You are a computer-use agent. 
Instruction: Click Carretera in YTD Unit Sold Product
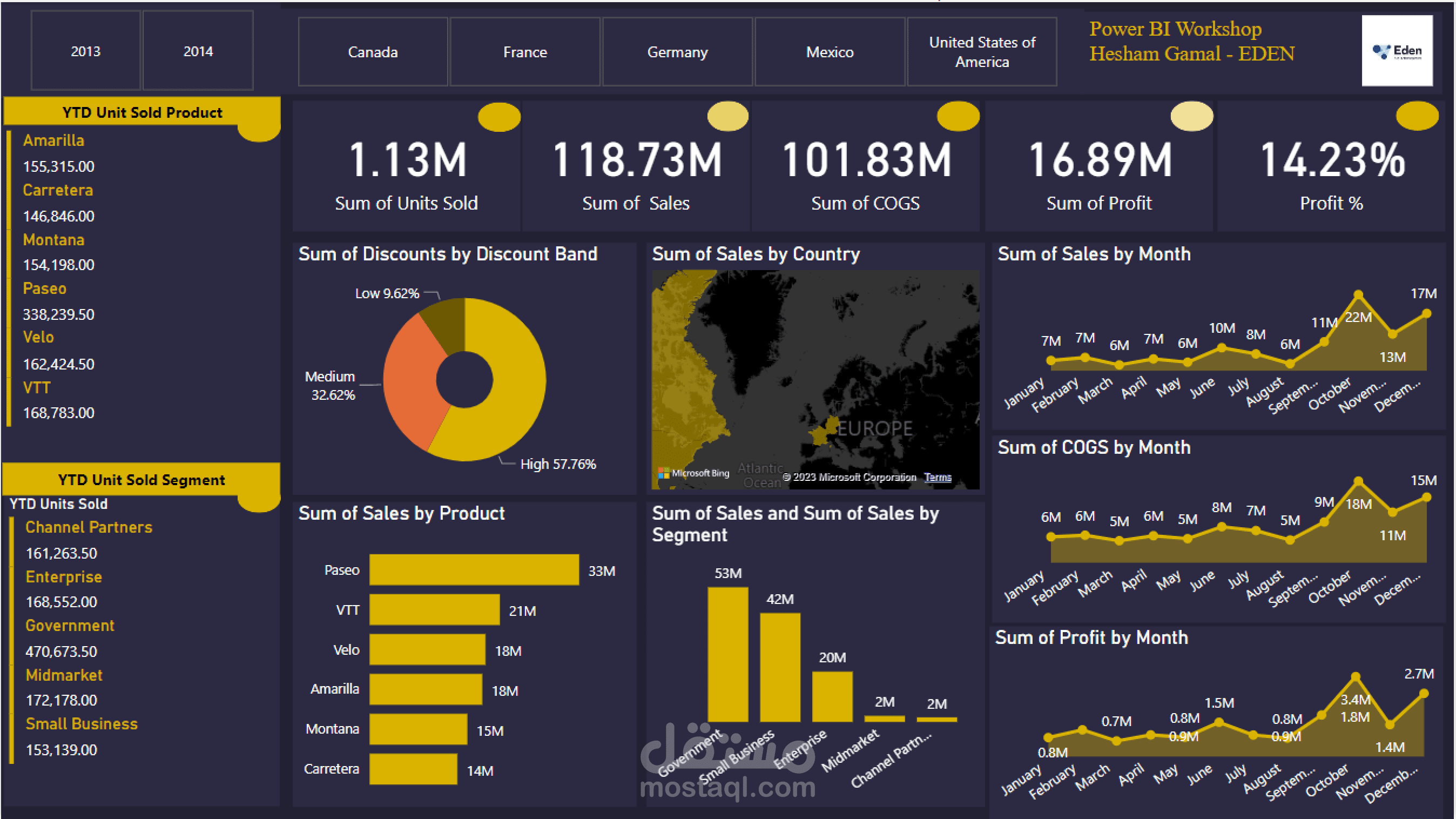pos(58,190)
